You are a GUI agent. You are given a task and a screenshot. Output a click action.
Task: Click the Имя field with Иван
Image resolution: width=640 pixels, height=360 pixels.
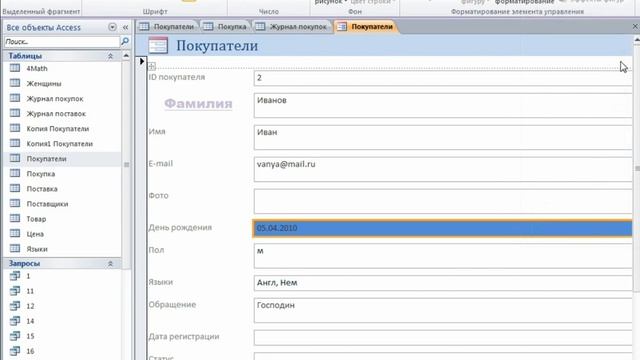pos(443,138)
